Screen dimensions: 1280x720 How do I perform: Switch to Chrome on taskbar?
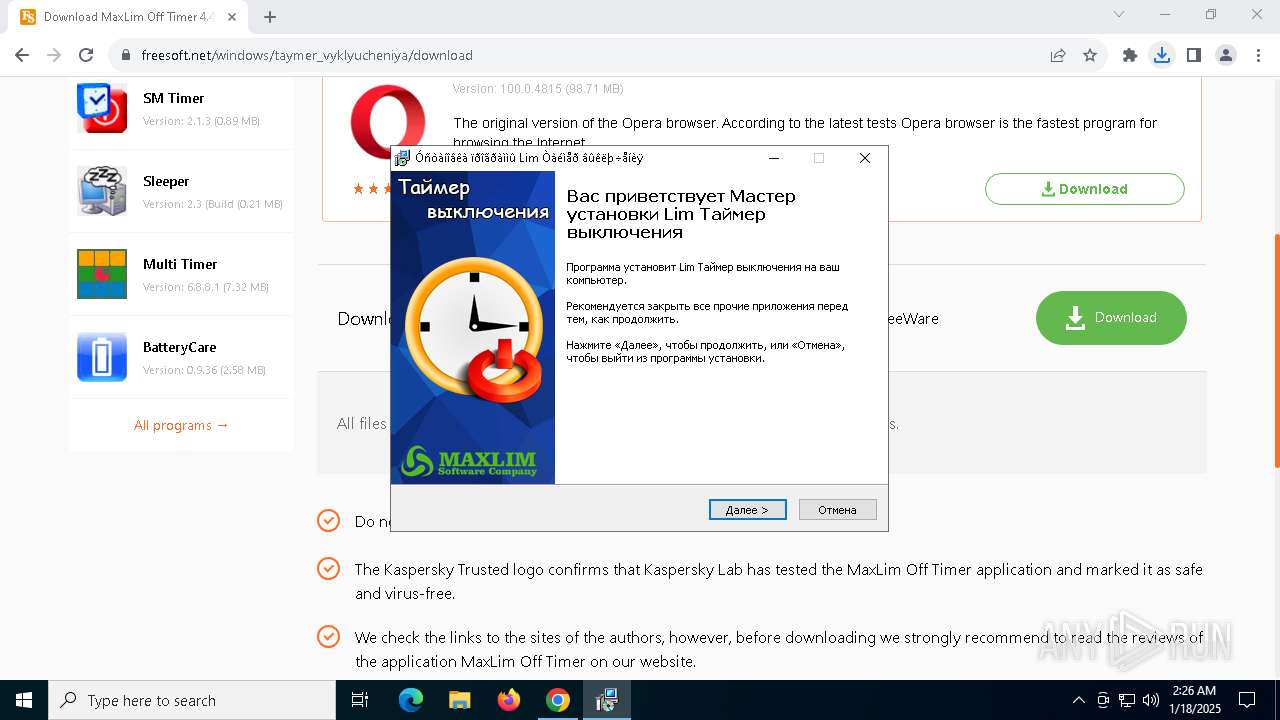[x=558, y=700]
